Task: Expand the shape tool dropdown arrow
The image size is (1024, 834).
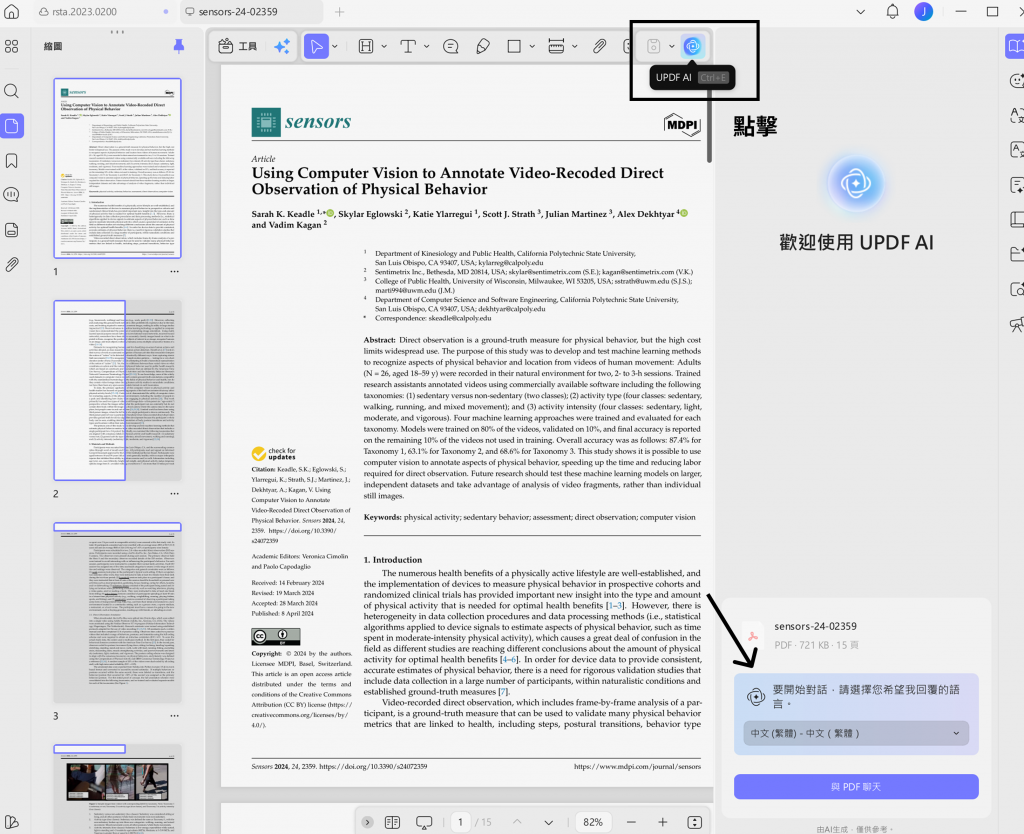Action: (x=532, y=46)
